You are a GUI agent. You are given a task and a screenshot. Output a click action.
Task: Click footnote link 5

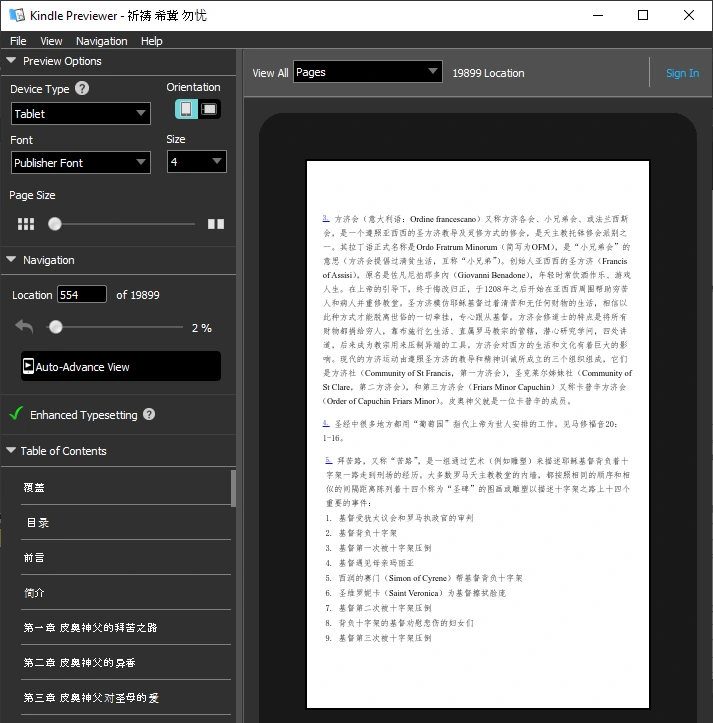[328, 460]
